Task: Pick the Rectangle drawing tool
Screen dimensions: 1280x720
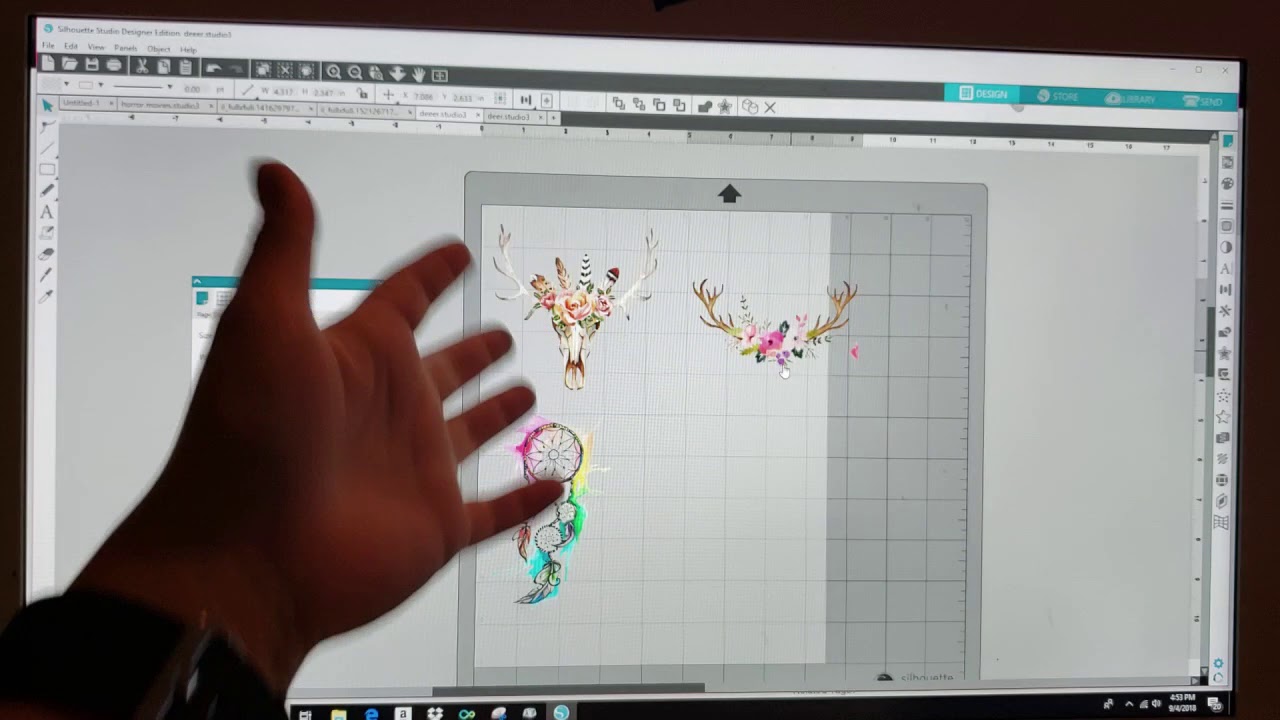Action: tap(47, 169)
